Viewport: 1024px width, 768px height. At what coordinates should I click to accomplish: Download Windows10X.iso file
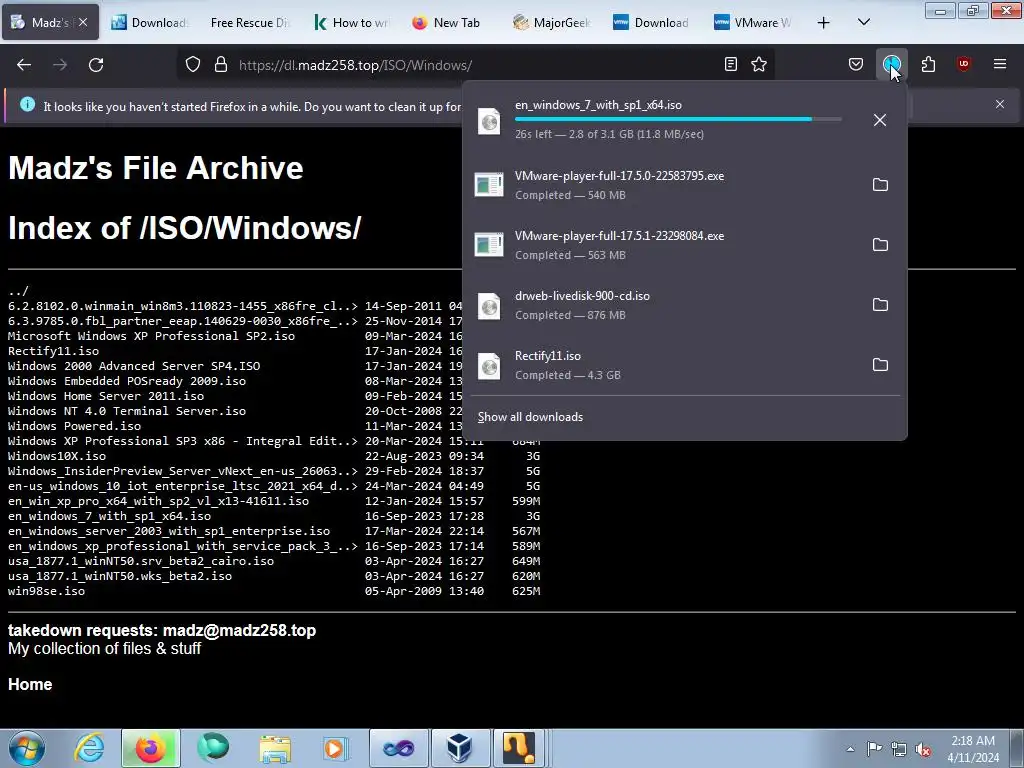coord(57,456)
